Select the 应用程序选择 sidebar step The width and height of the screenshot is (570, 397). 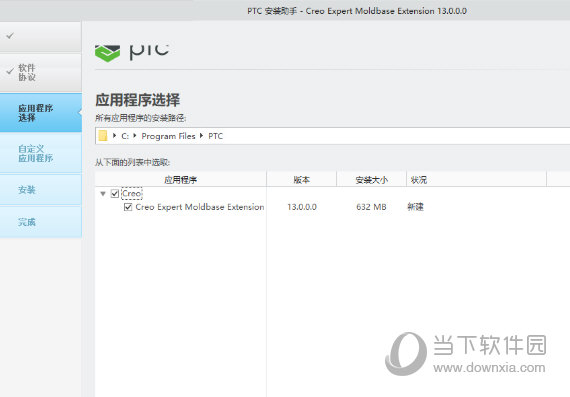(x=41, y=113)
